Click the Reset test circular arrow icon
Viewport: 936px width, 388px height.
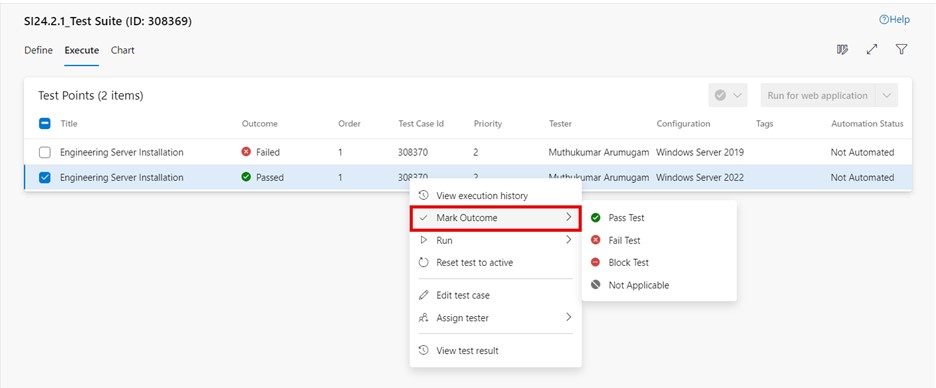[423, 263]
